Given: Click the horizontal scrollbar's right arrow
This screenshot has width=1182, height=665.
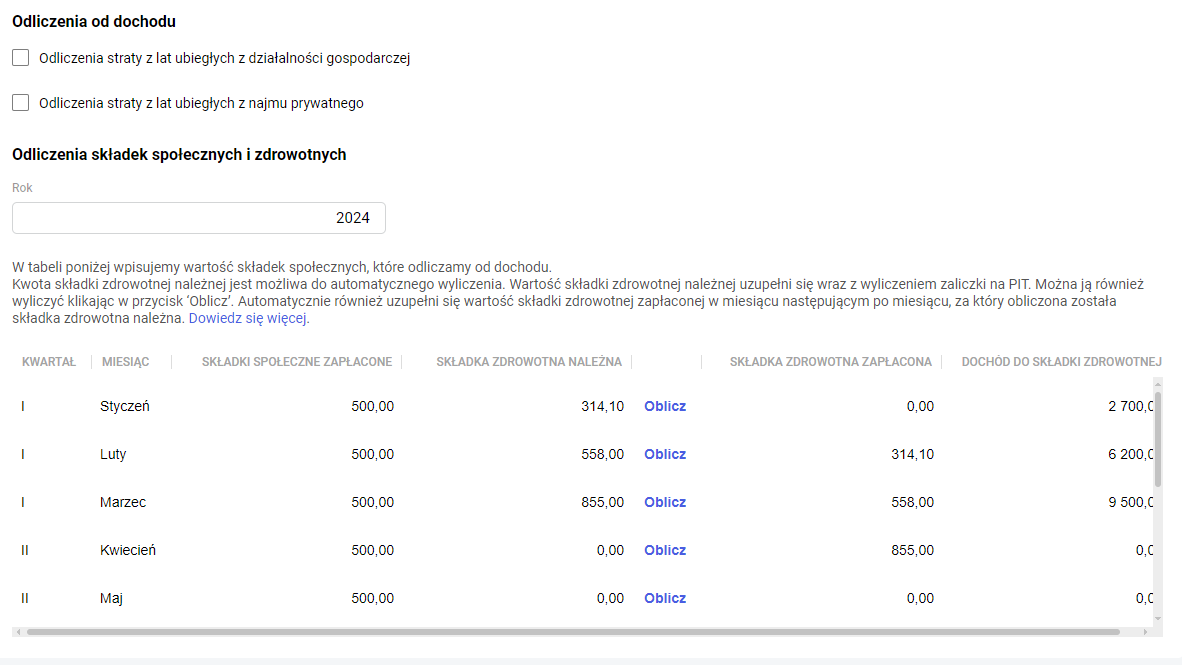Looking at the screenshot, I should (1146, 632).
